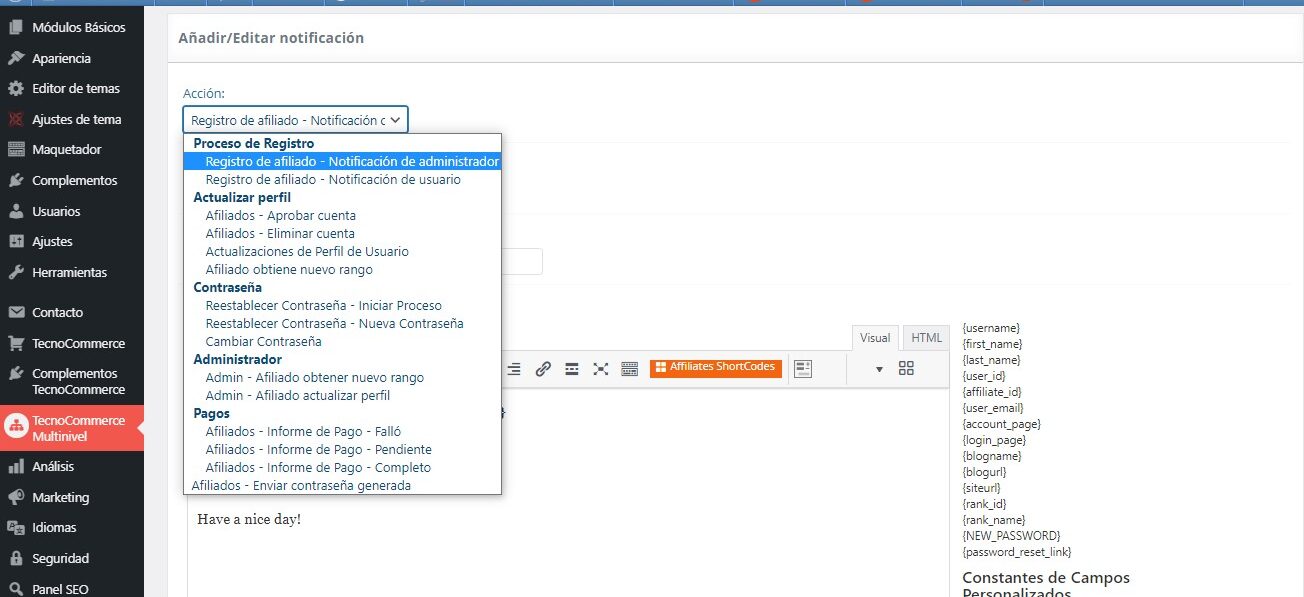This screenshot has height=597, width=1304.
Task: Select 'Registro de afiliado - Notificación de usuario'
Action: (333, 180)
